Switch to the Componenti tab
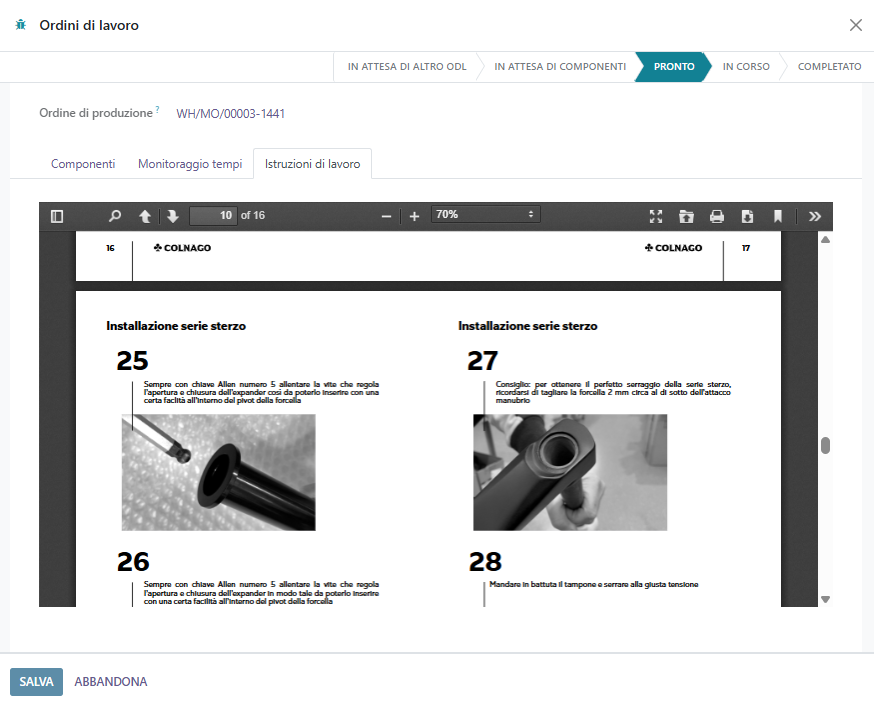Screen dimensions: 874x702 click(83, 164)
